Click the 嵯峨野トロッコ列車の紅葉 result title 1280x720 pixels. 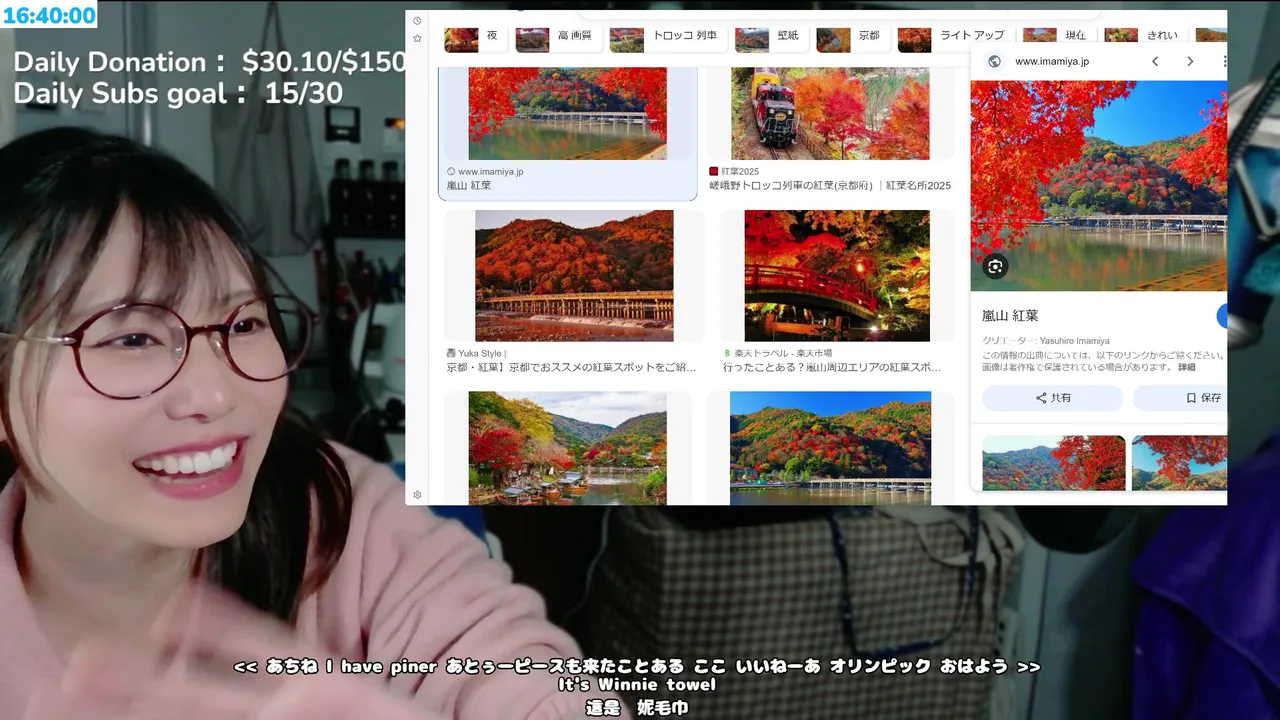[830, 186]
